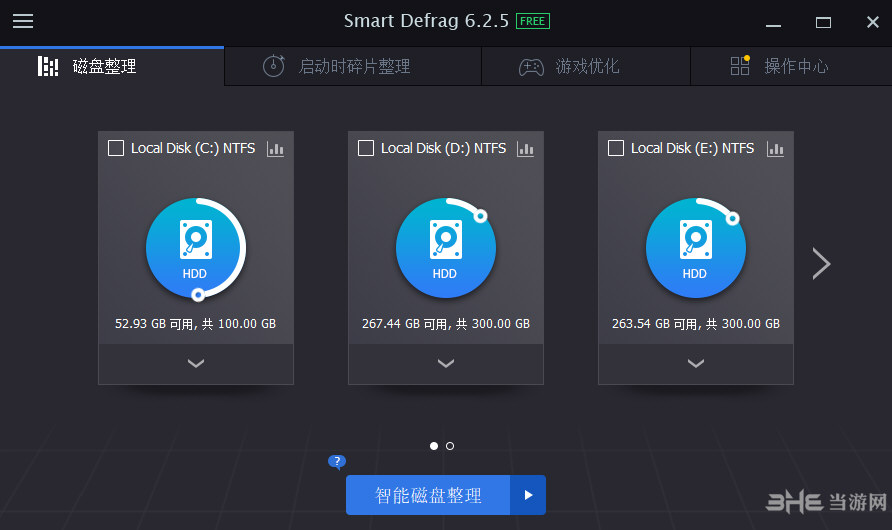Click the usage ring handle on disk C:
The height and width of the screenshot is (530, 892).
point(198,295)
